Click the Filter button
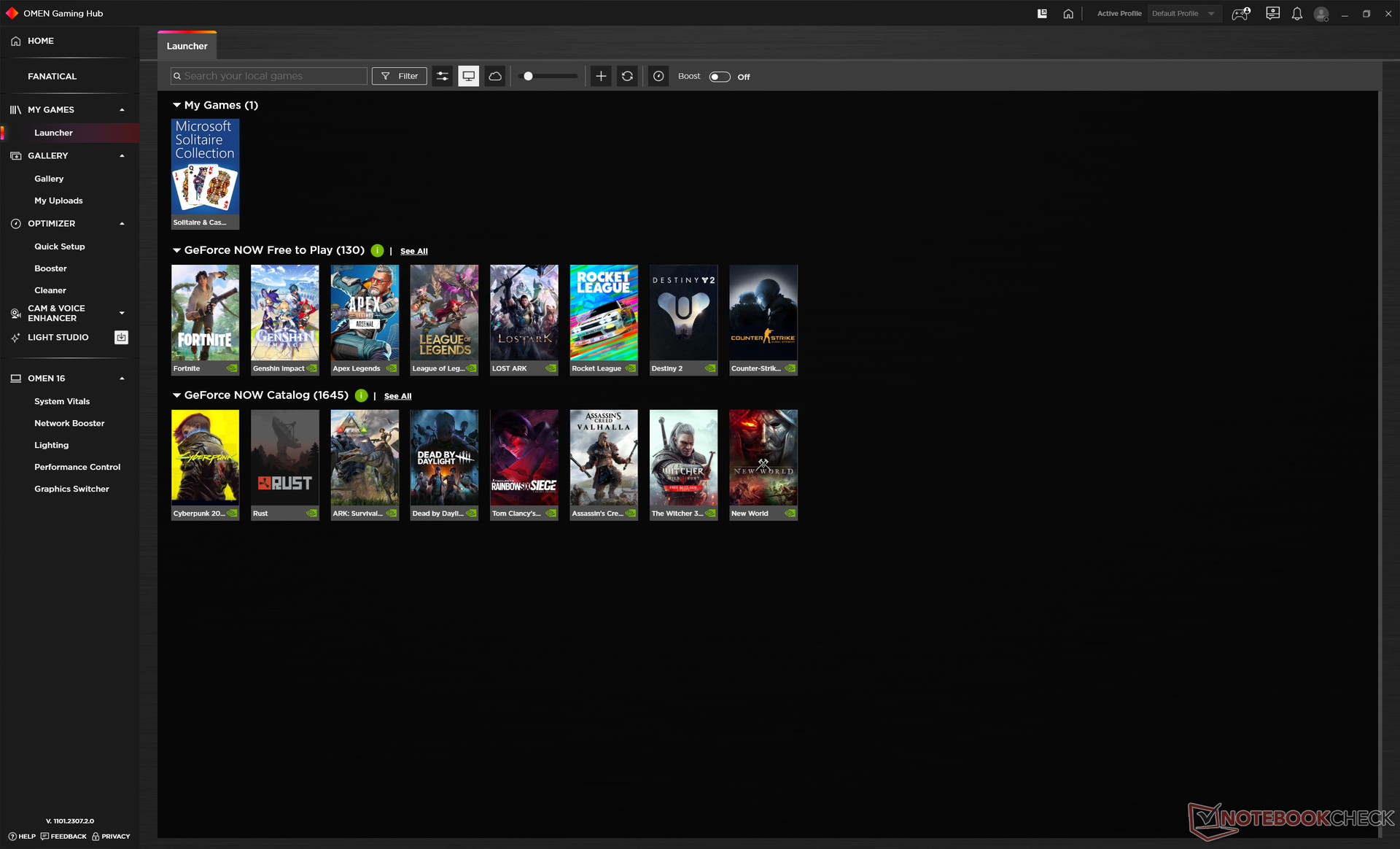1400x849 pixels. pyautogui.click(x=400, y=76)
